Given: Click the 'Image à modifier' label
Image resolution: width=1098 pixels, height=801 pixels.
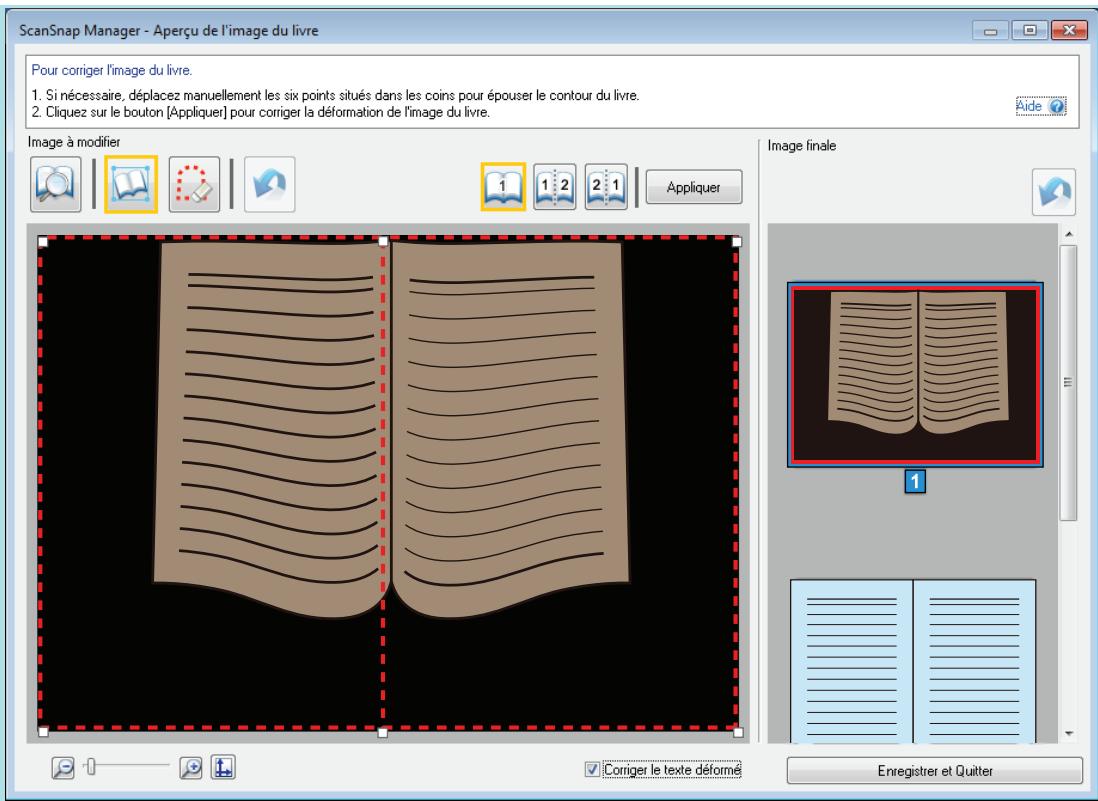Looking at the screenshot, I should (x=74, y=142).
